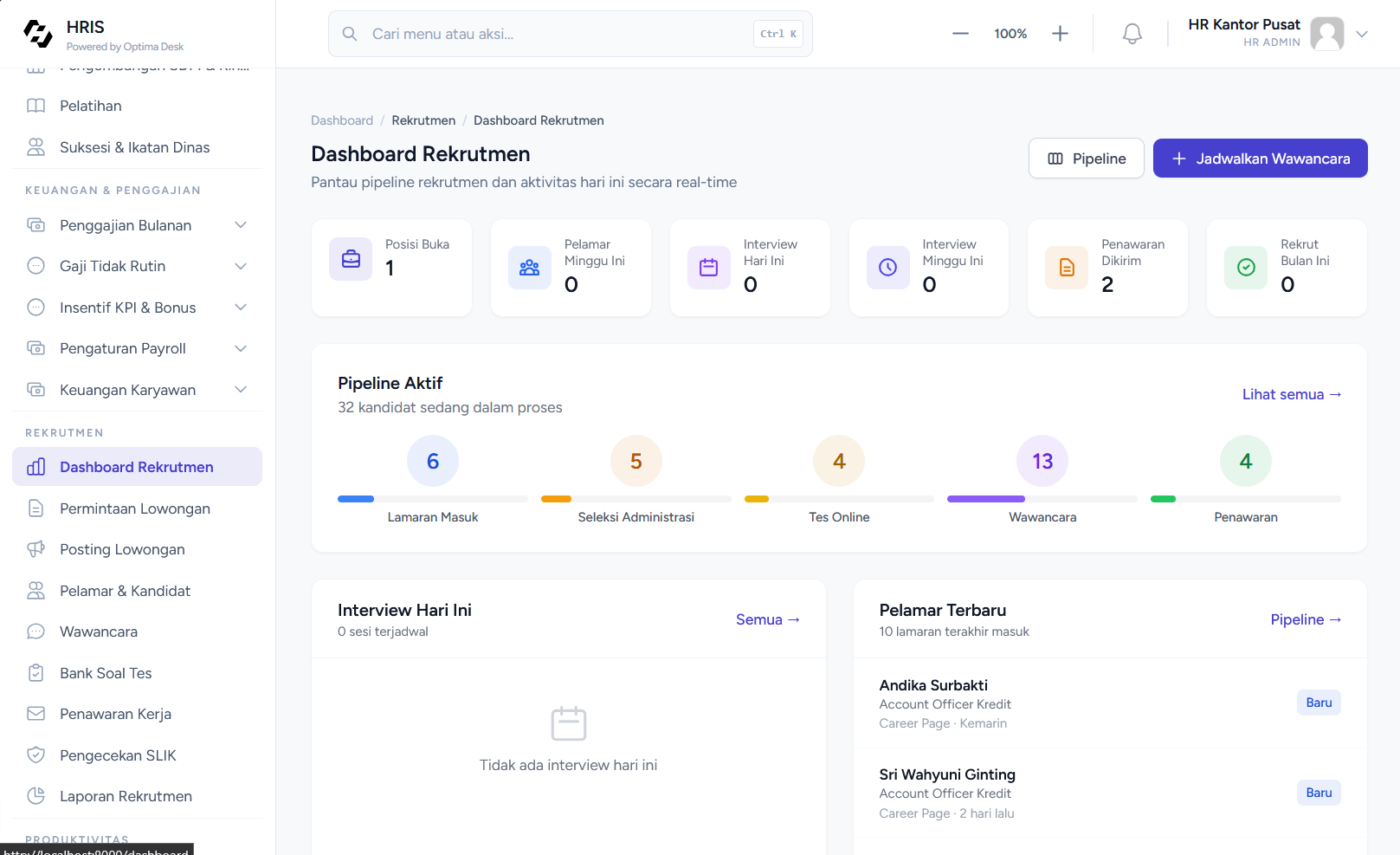Click the Pelatihan book icon

[35, 106]
